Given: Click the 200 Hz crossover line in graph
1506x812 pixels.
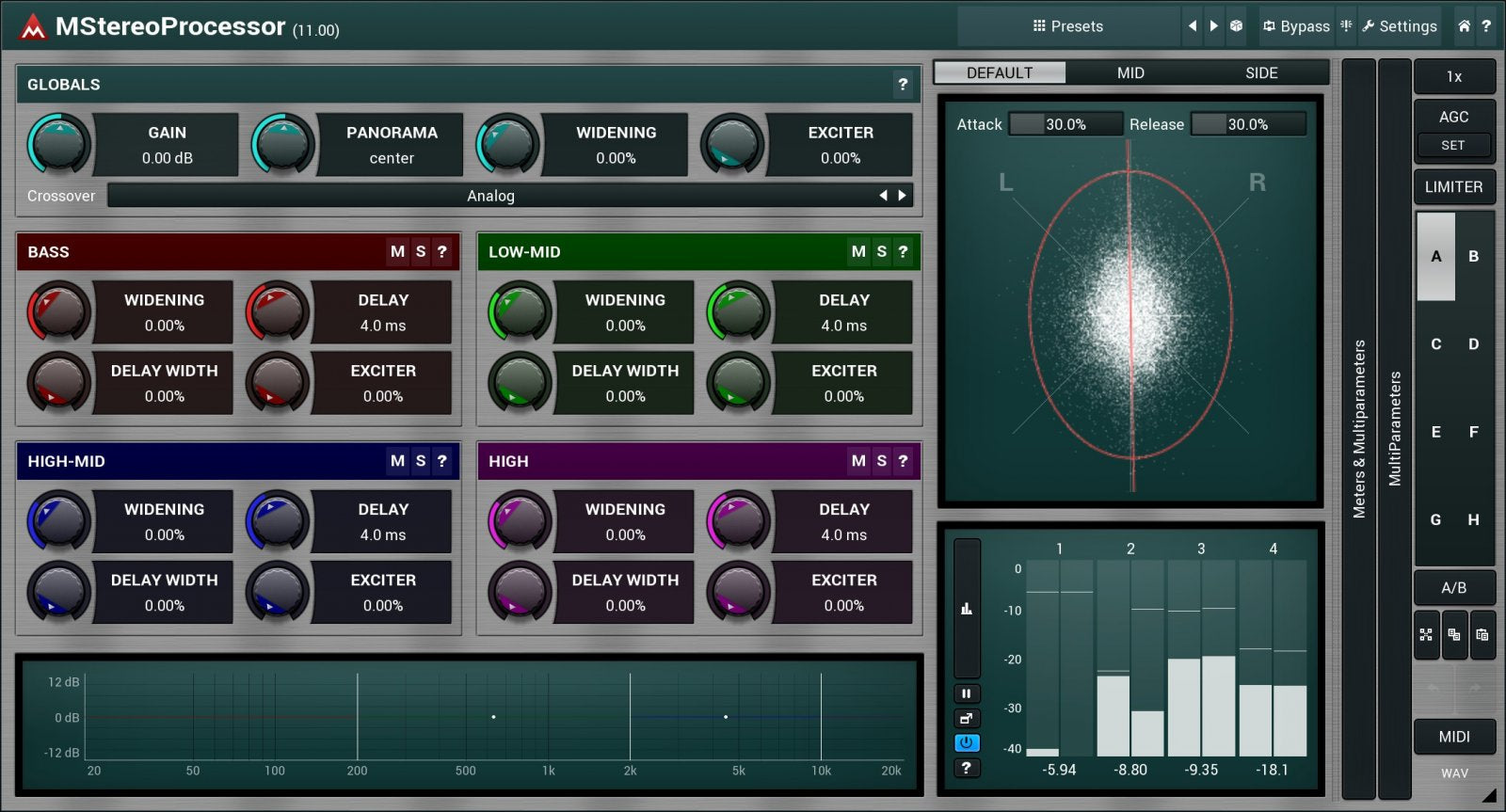Looking at the screenshot, I should point(357,715).
